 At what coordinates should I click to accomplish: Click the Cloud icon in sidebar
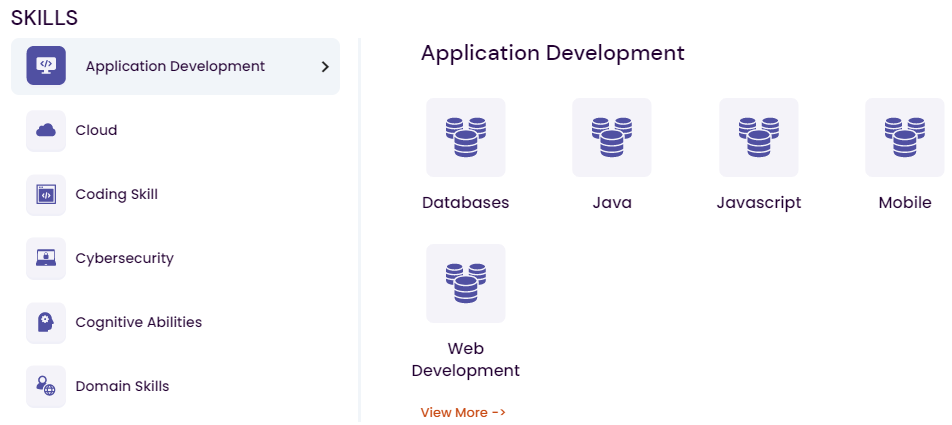pos(46,130)
